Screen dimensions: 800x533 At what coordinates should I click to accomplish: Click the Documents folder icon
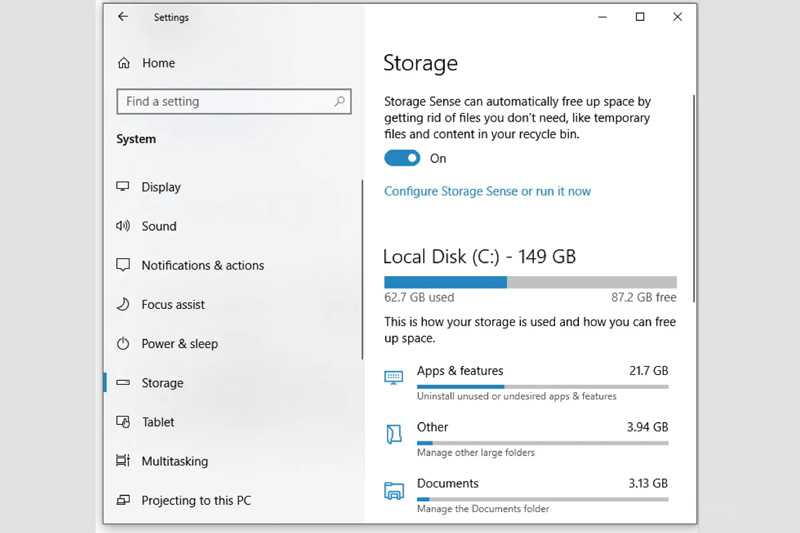394,490
